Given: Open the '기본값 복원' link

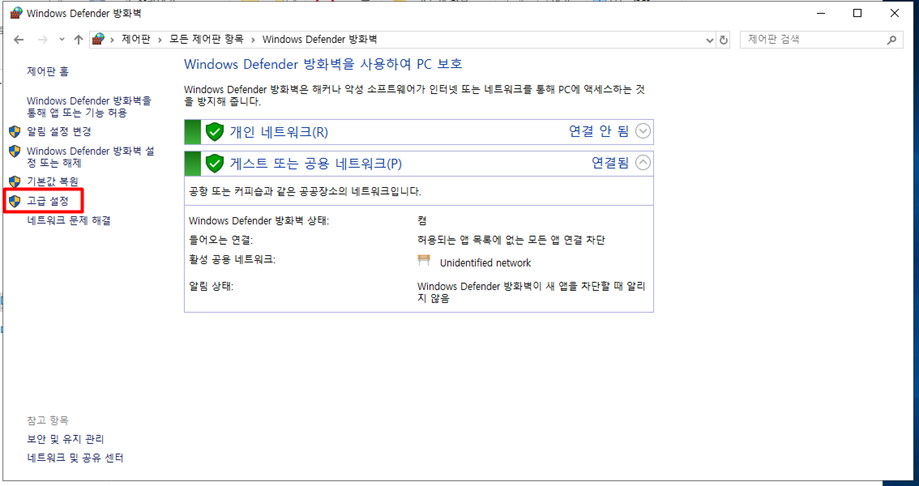Looking at the screenshot, I should pos(52,181).
